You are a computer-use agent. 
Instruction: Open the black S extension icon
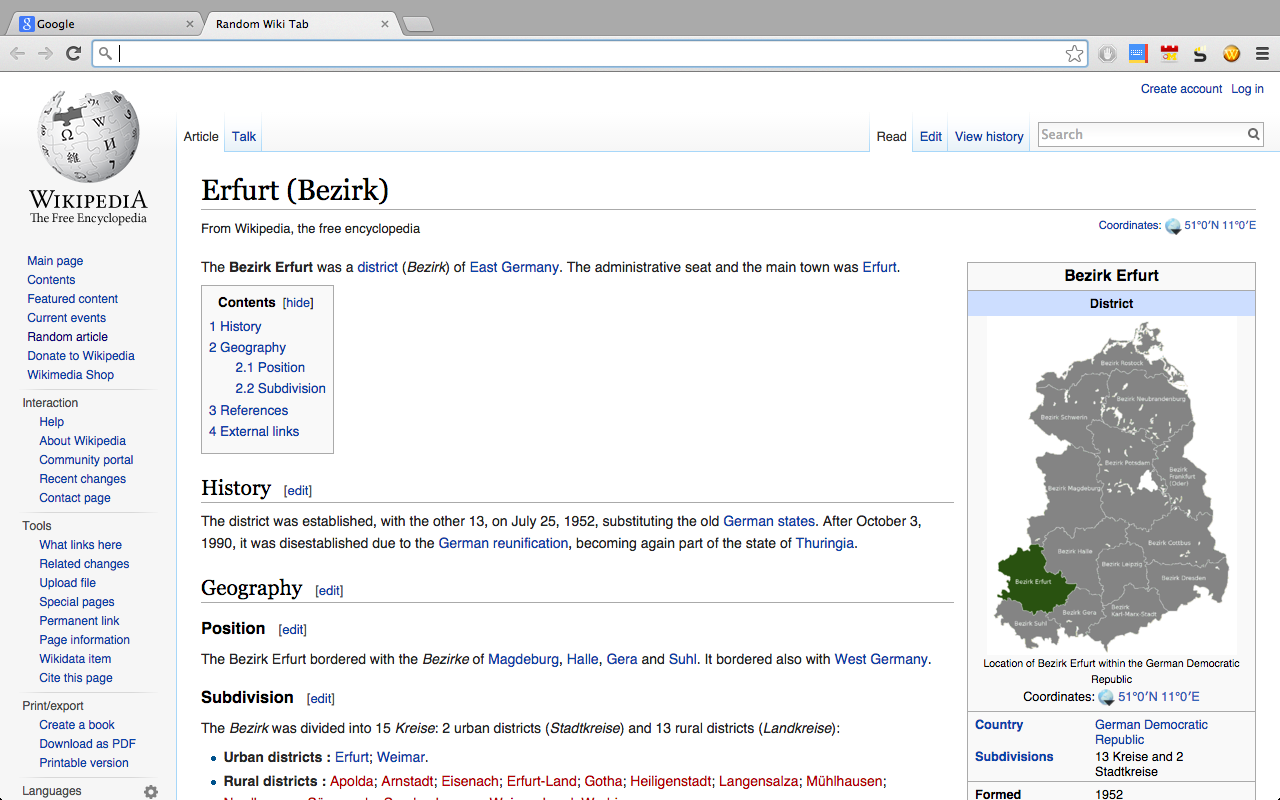[x=1200, y=54]
